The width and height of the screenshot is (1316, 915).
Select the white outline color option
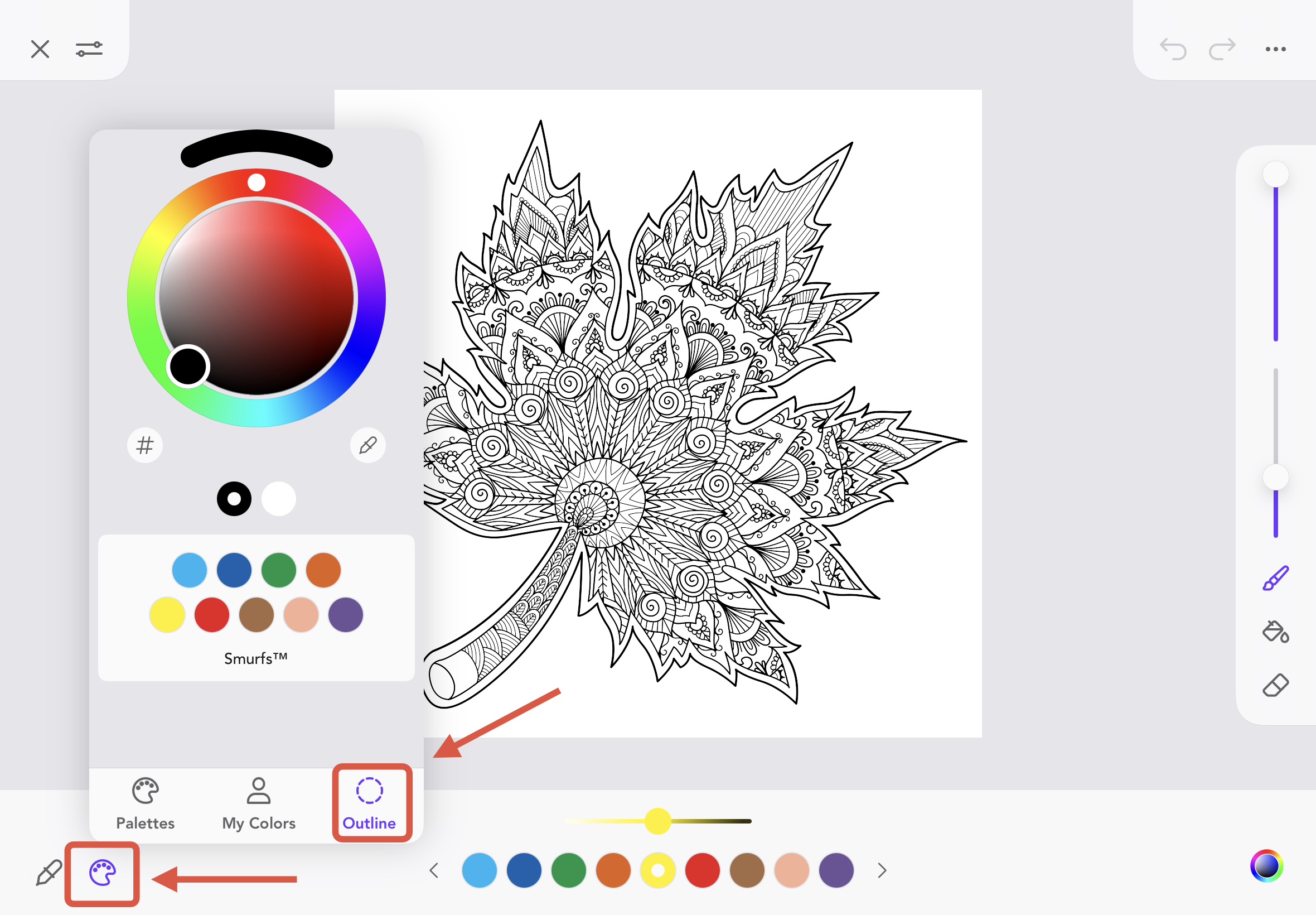(x=278, y=499)
